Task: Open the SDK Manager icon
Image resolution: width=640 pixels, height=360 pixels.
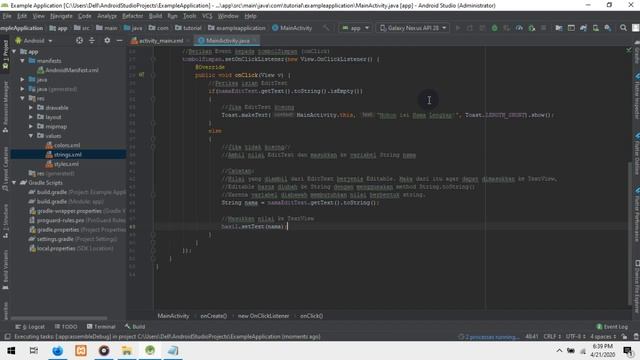Action: (x=608, y=28)
